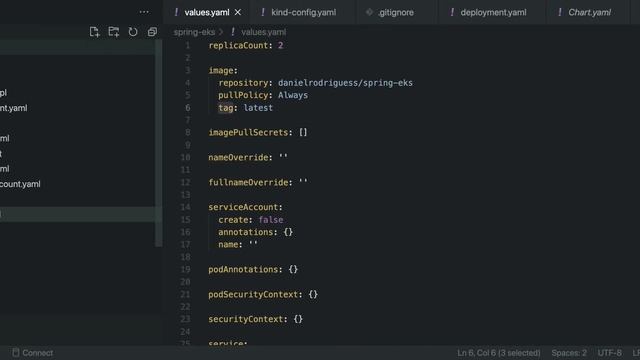Select the file ending in nt.yaml in explorer
The height and width of the screenshot is (360, 640).
point(13,108)
